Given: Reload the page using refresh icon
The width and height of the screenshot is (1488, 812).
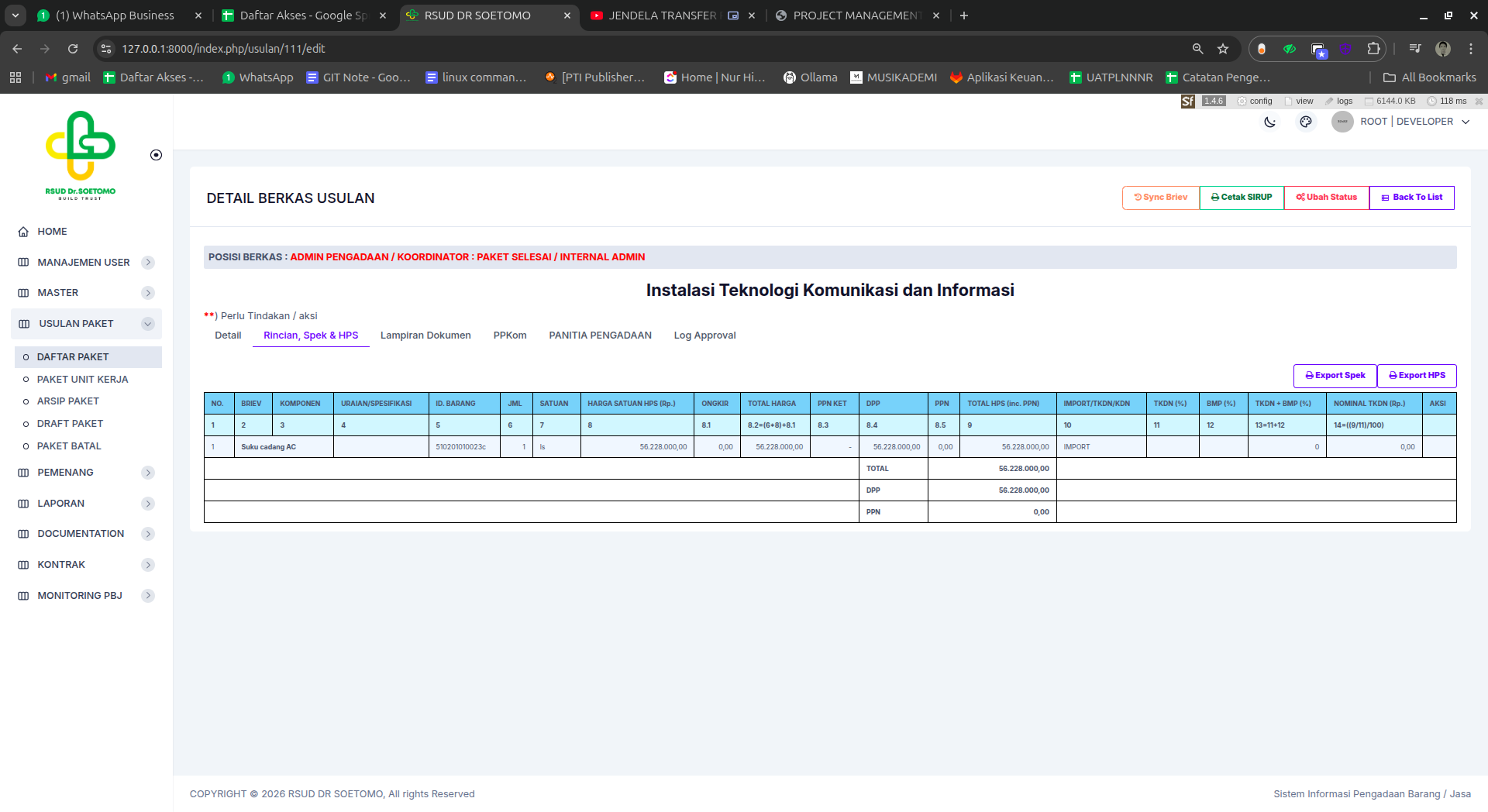Looking at the screenshot, I should tap(73, 49).
